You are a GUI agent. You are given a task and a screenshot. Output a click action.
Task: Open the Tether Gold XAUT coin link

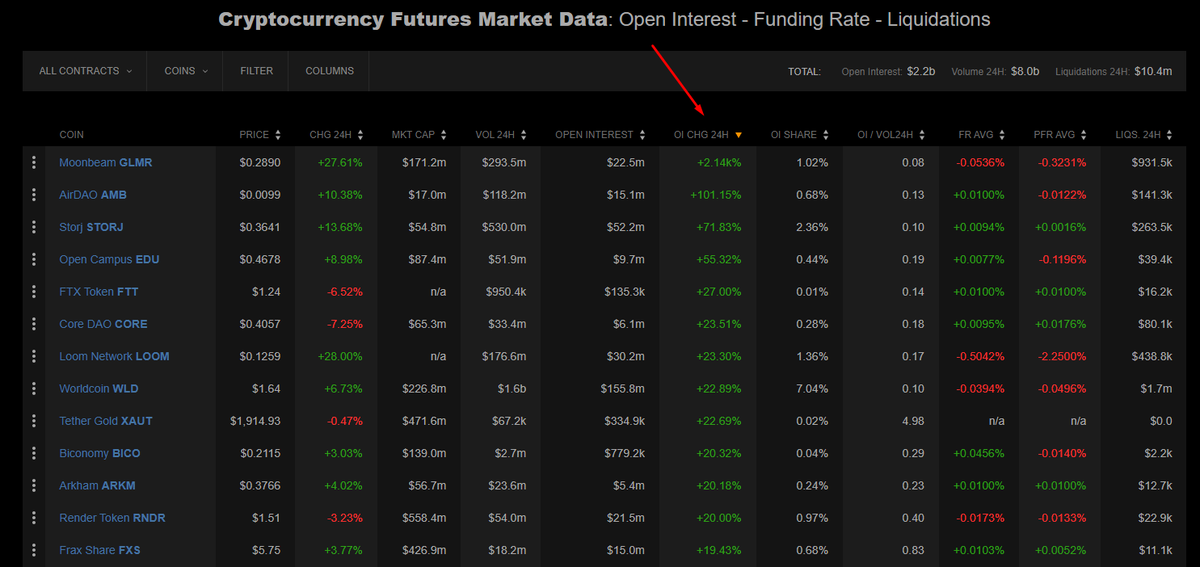(106, 421)
